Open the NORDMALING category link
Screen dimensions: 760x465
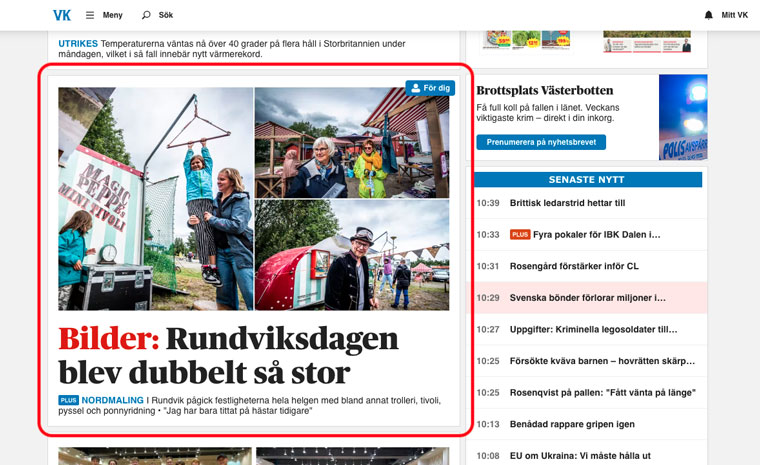(112, 400)
